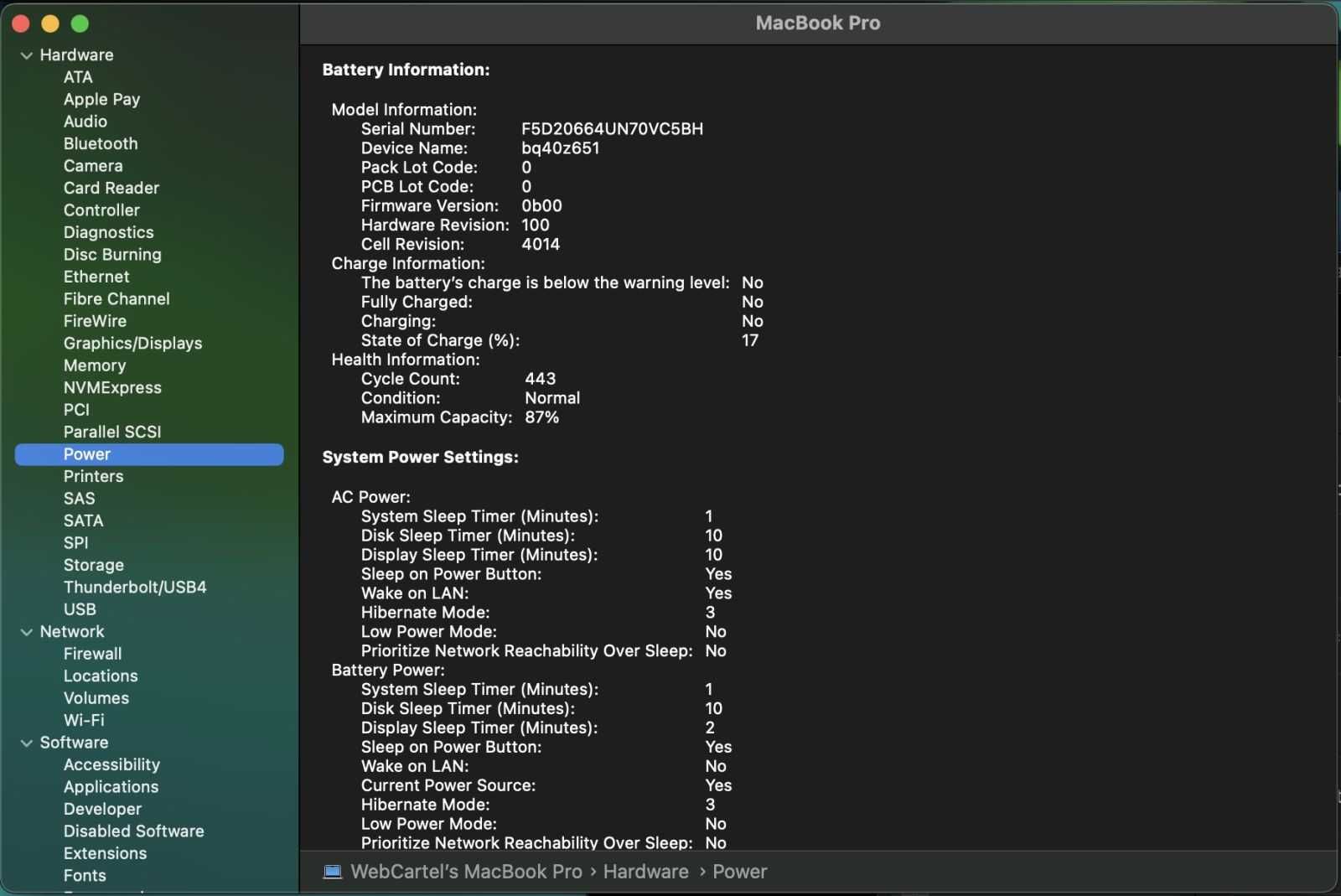
Task: Select SPI in sidebar
Action: [x=75, y=543]
